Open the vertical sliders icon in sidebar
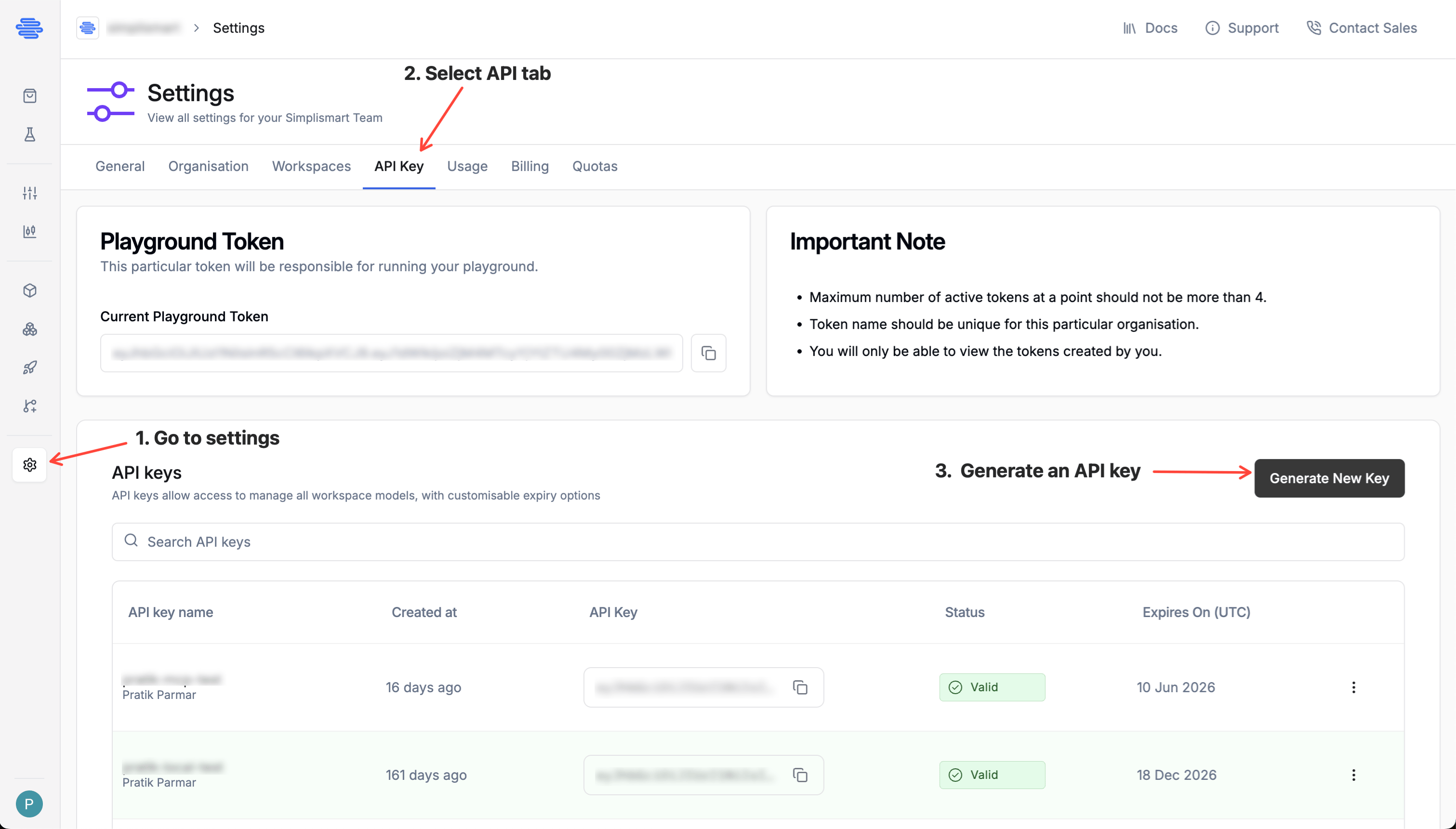This screenshot has height=829, width=1456. tap(29, 193)
